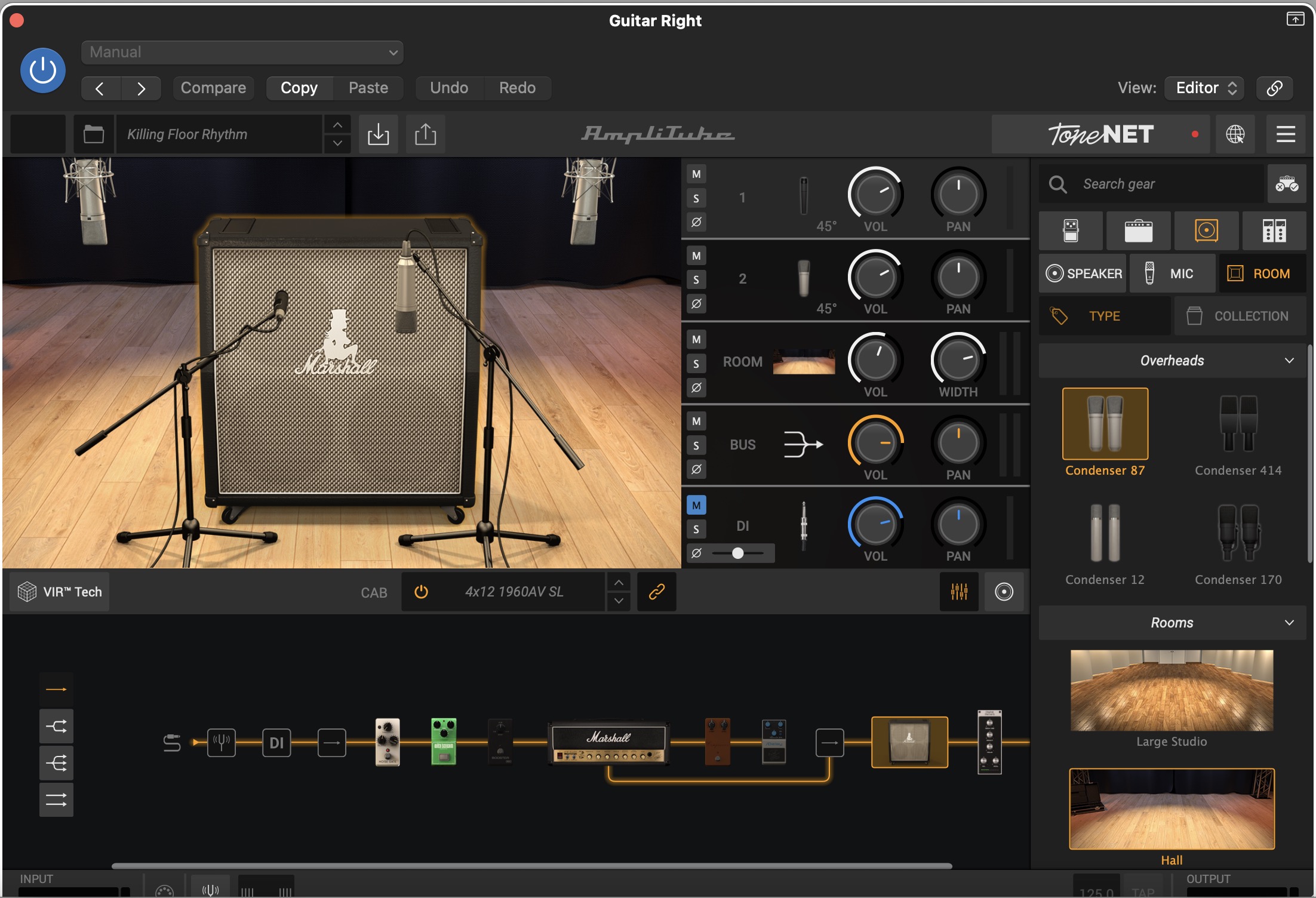Viewport: 1316px width, 898px height.
Task: Toggle the cabinet link chain icon
Action: tap(656, 592)
